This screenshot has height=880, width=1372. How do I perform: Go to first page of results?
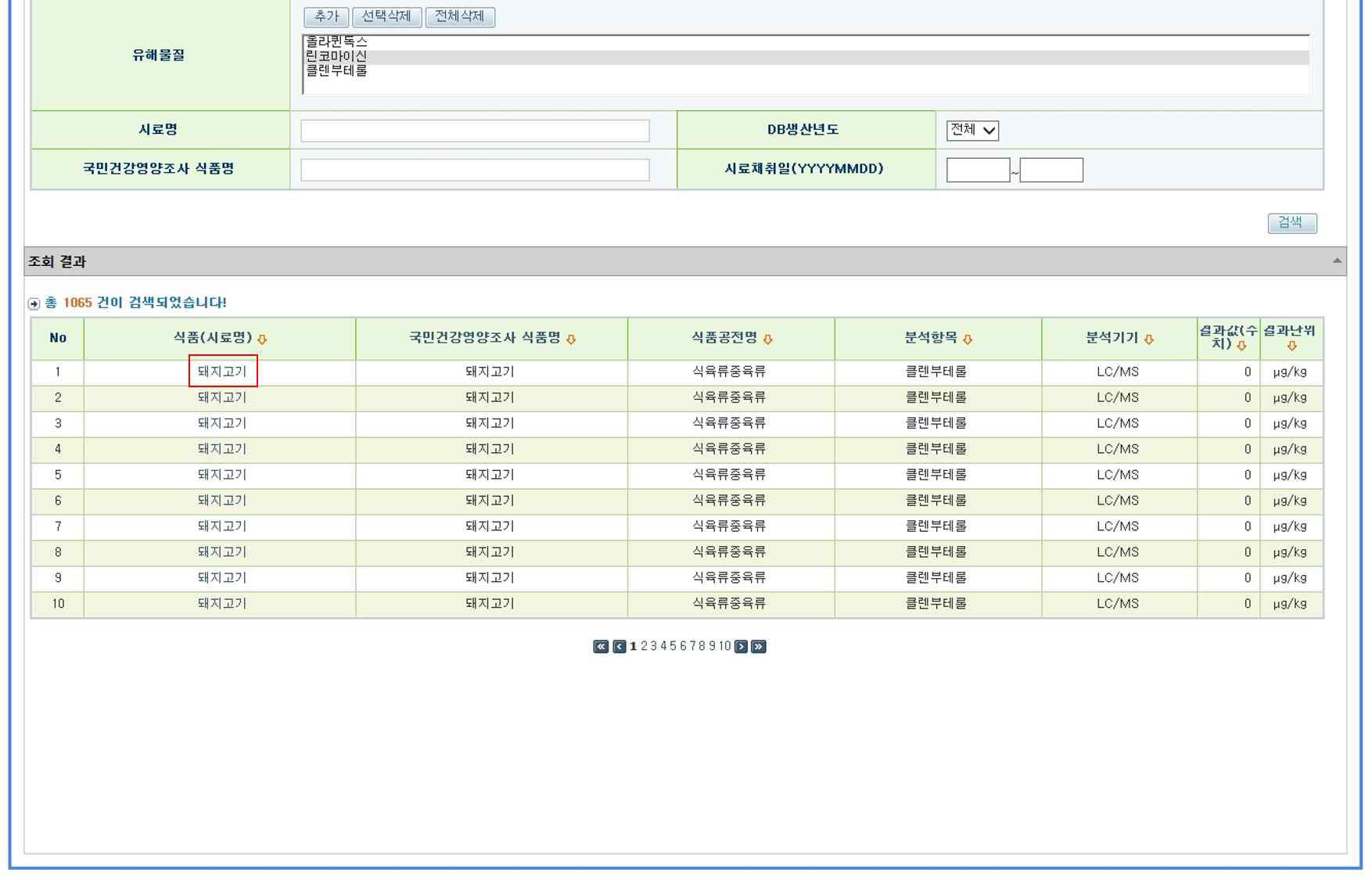[601, 646]
